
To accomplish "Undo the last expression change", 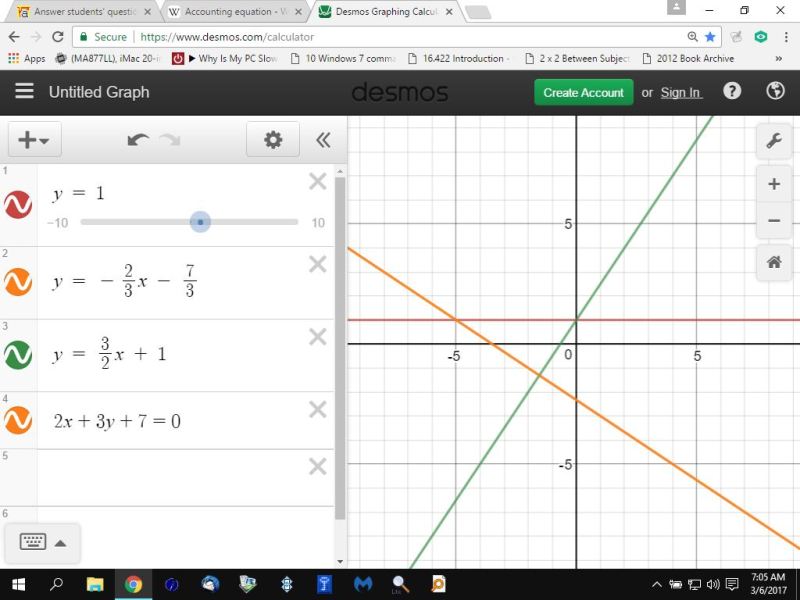I will 138,140.
